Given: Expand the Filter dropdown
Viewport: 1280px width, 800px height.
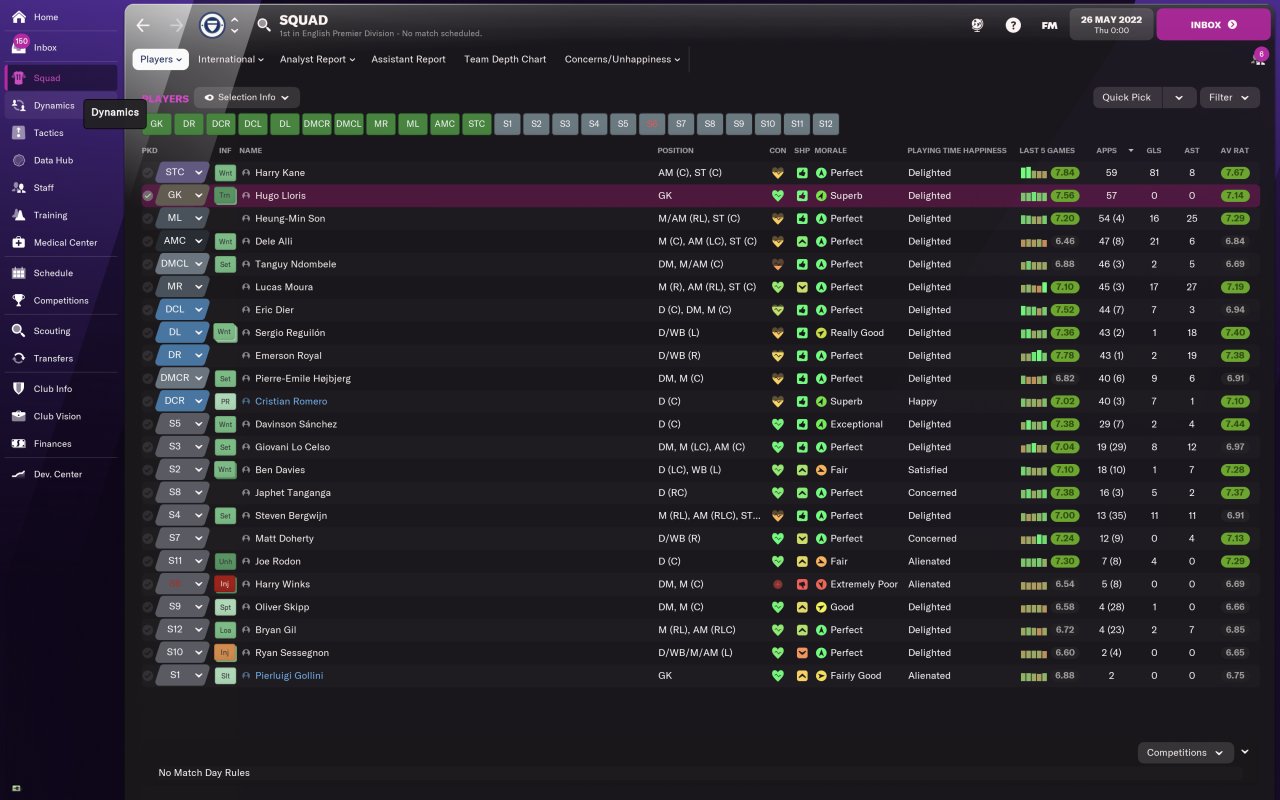Looking at the screenshot, I should coord(1229,97).
